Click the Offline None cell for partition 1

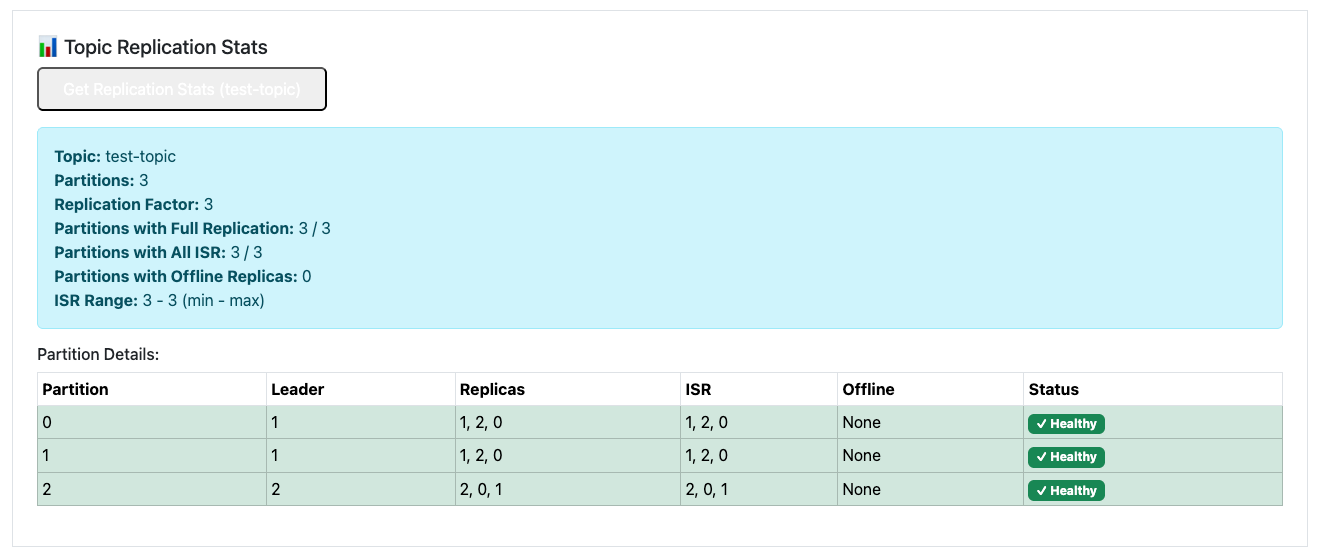coord(861,455)
